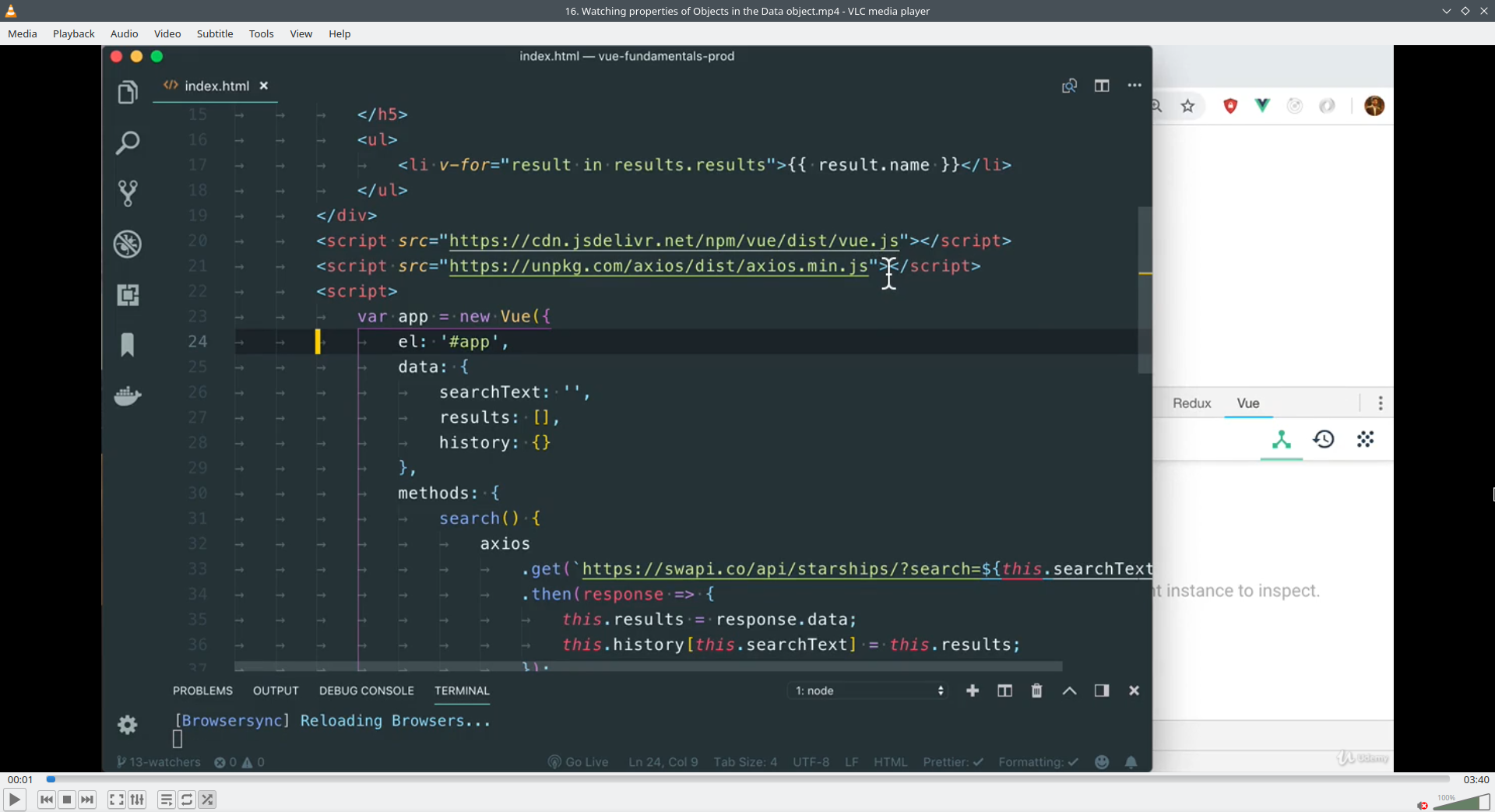Switch to the TERMINAL panel tab
This screenshot has height=812, width=1495.
[462, 691]
